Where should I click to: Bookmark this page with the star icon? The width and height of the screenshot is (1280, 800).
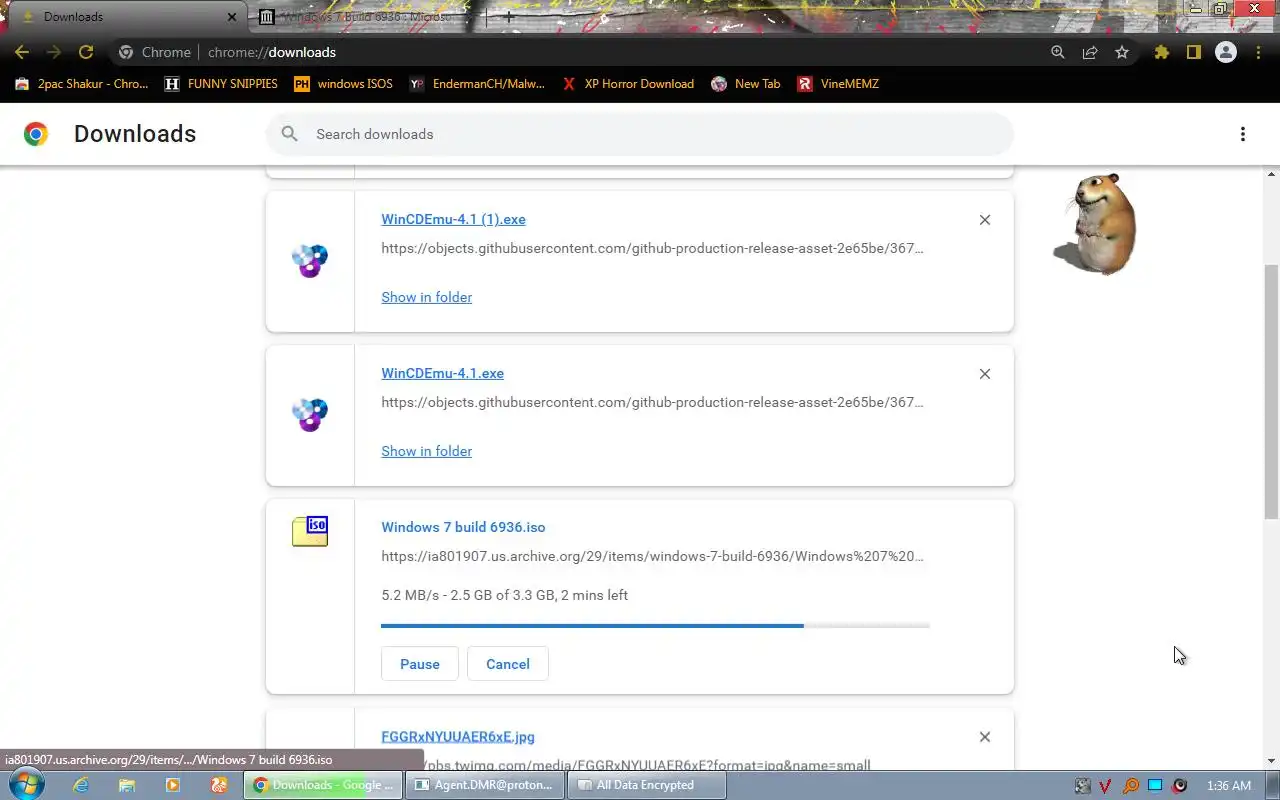(x=1122, y=52)
